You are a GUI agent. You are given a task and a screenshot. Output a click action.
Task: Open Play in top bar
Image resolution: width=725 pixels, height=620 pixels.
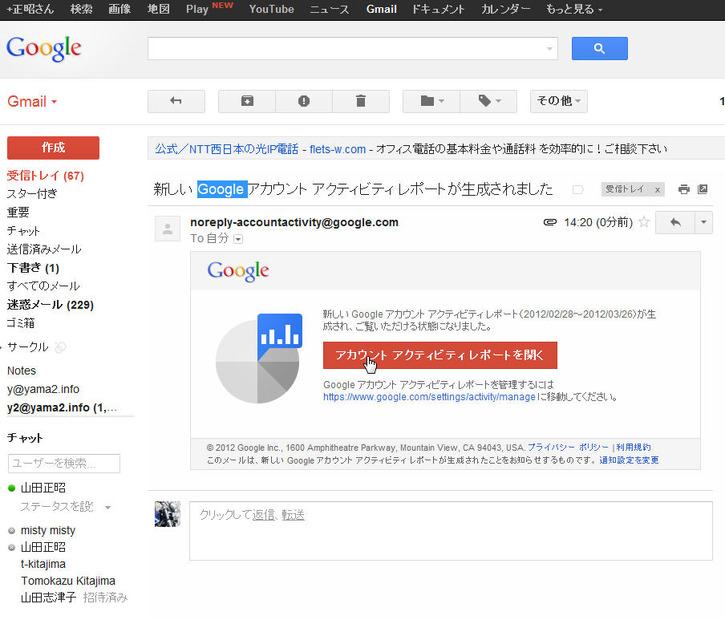[x=197, y=9]
